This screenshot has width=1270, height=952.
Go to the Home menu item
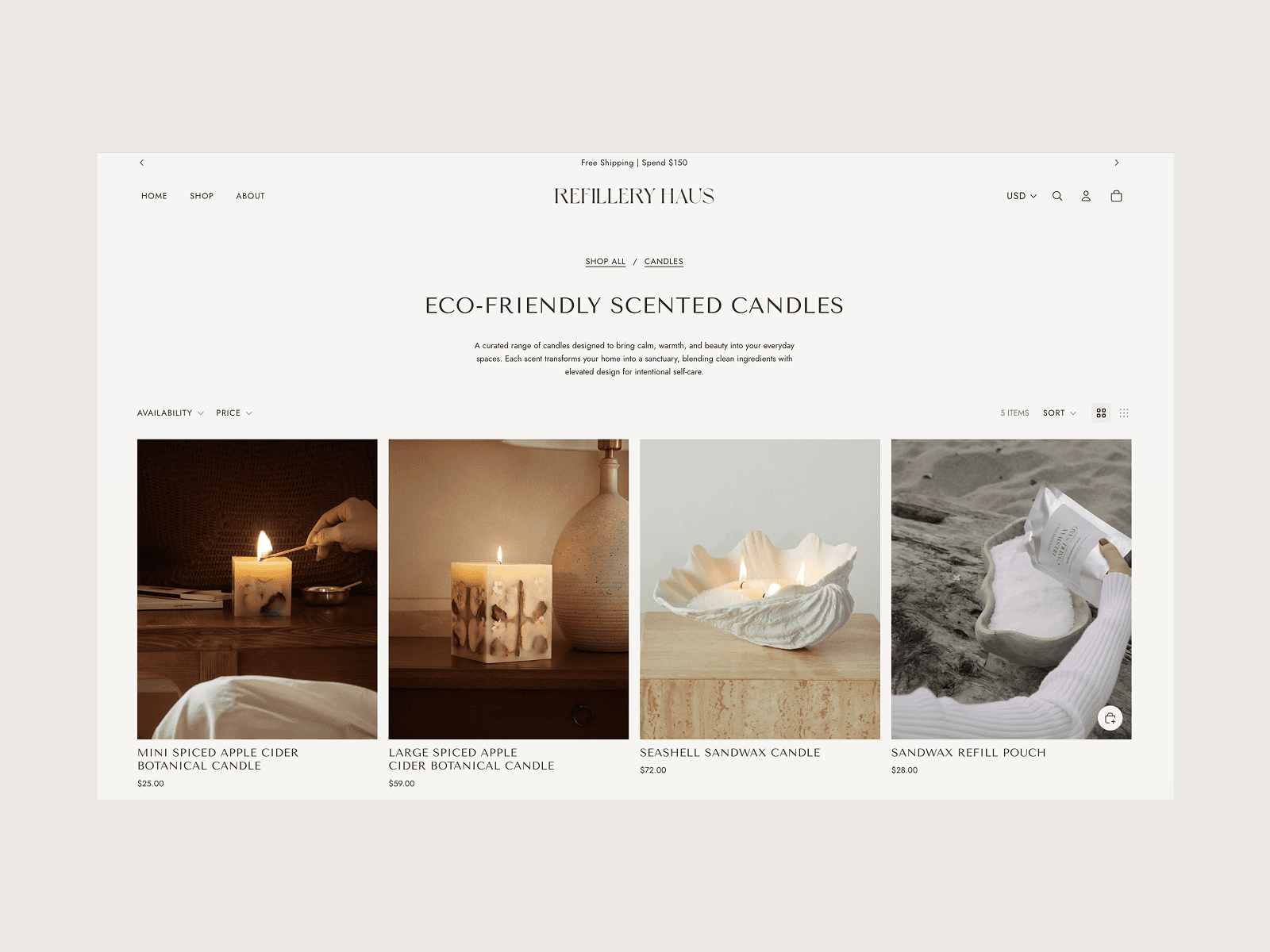click(154, 196)
